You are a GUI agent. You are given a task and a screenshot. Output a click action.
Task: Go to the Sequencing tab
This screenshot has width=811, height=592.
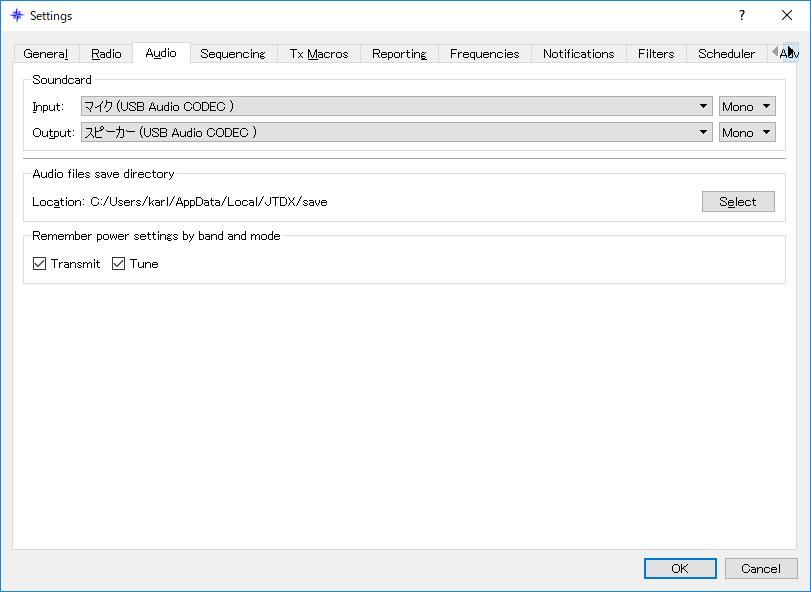click(233, 54)
